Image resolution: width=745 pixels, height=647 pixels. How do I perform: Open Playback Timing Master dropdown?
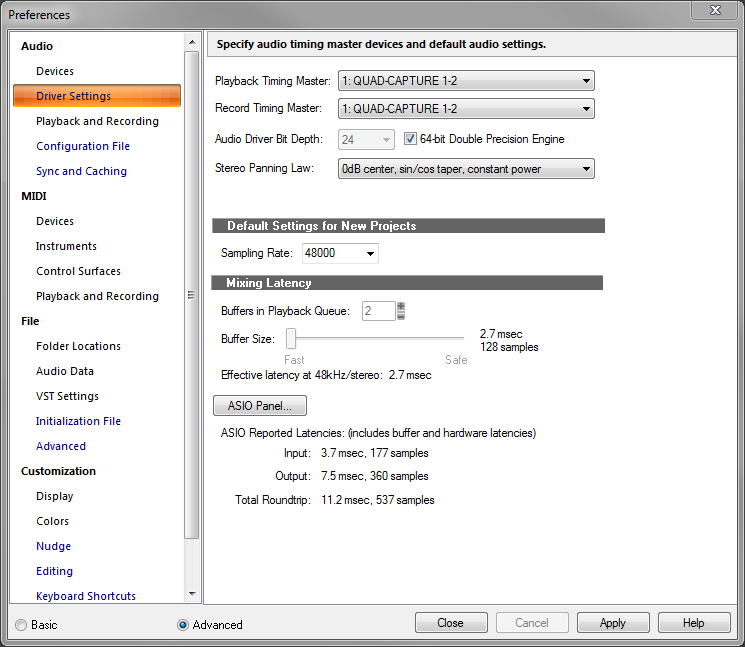click(x=466, y=81)
